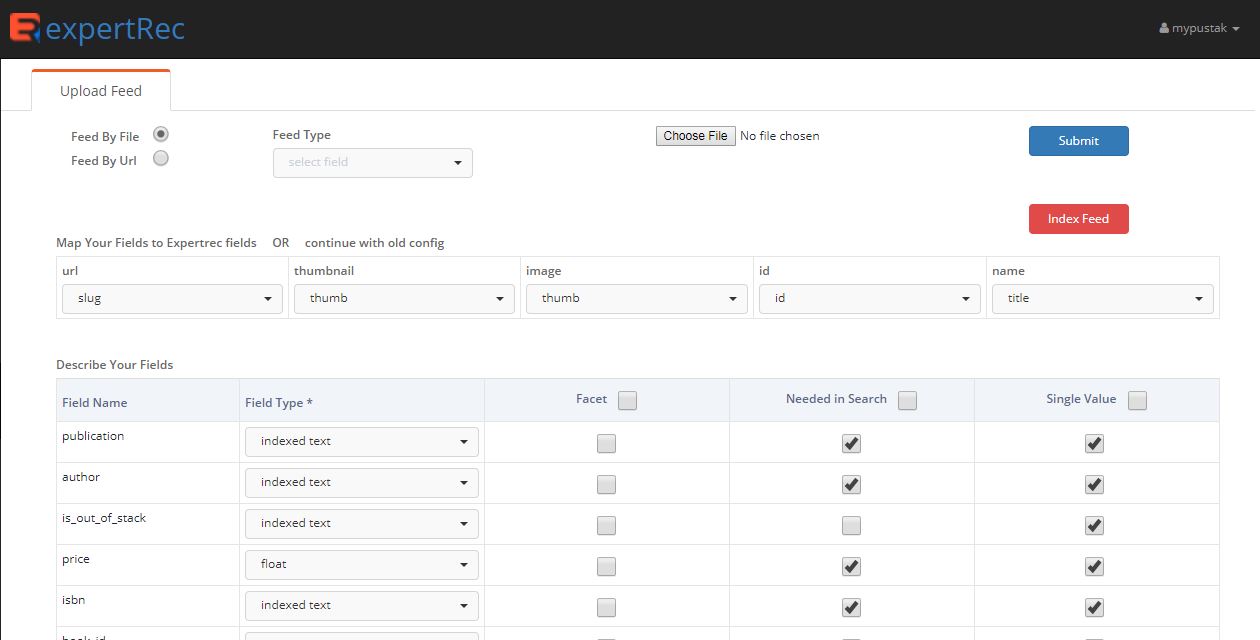This screenshot has width=1260, height=640.
Task: Select the Feed By File radio button
Action: point(160,134)
